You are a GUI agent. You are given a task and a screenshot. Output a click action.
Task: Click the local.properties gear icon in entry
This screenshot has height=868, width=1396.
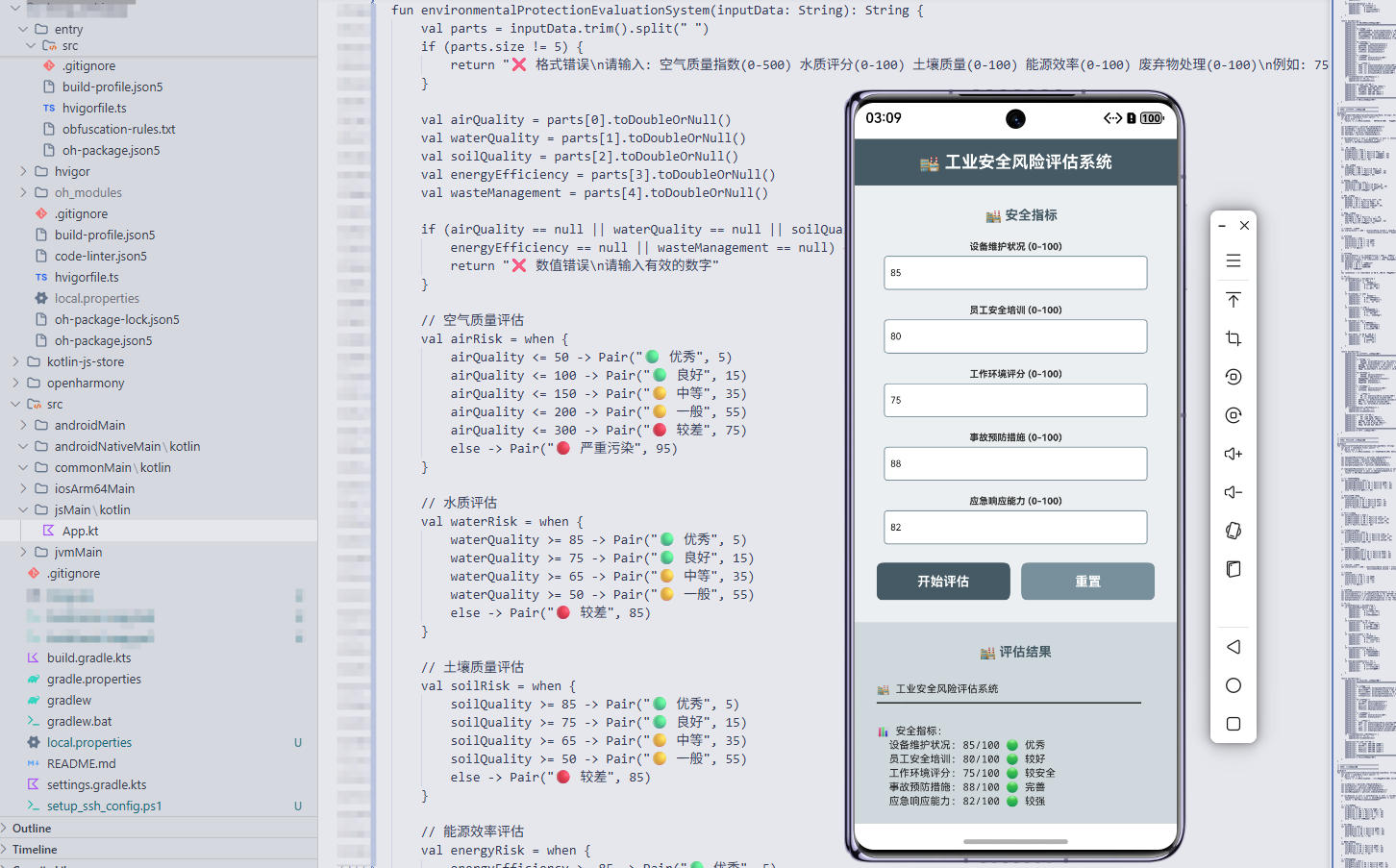[x=41, y=298]
